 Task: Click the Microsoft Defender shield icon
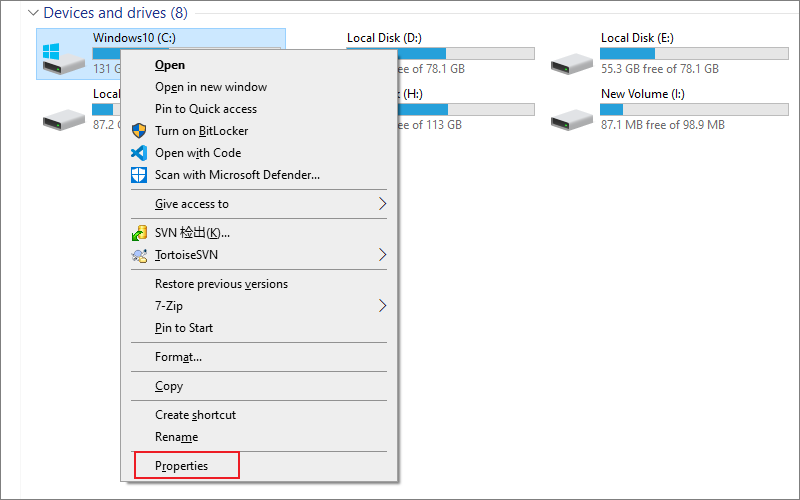(139, 175)
